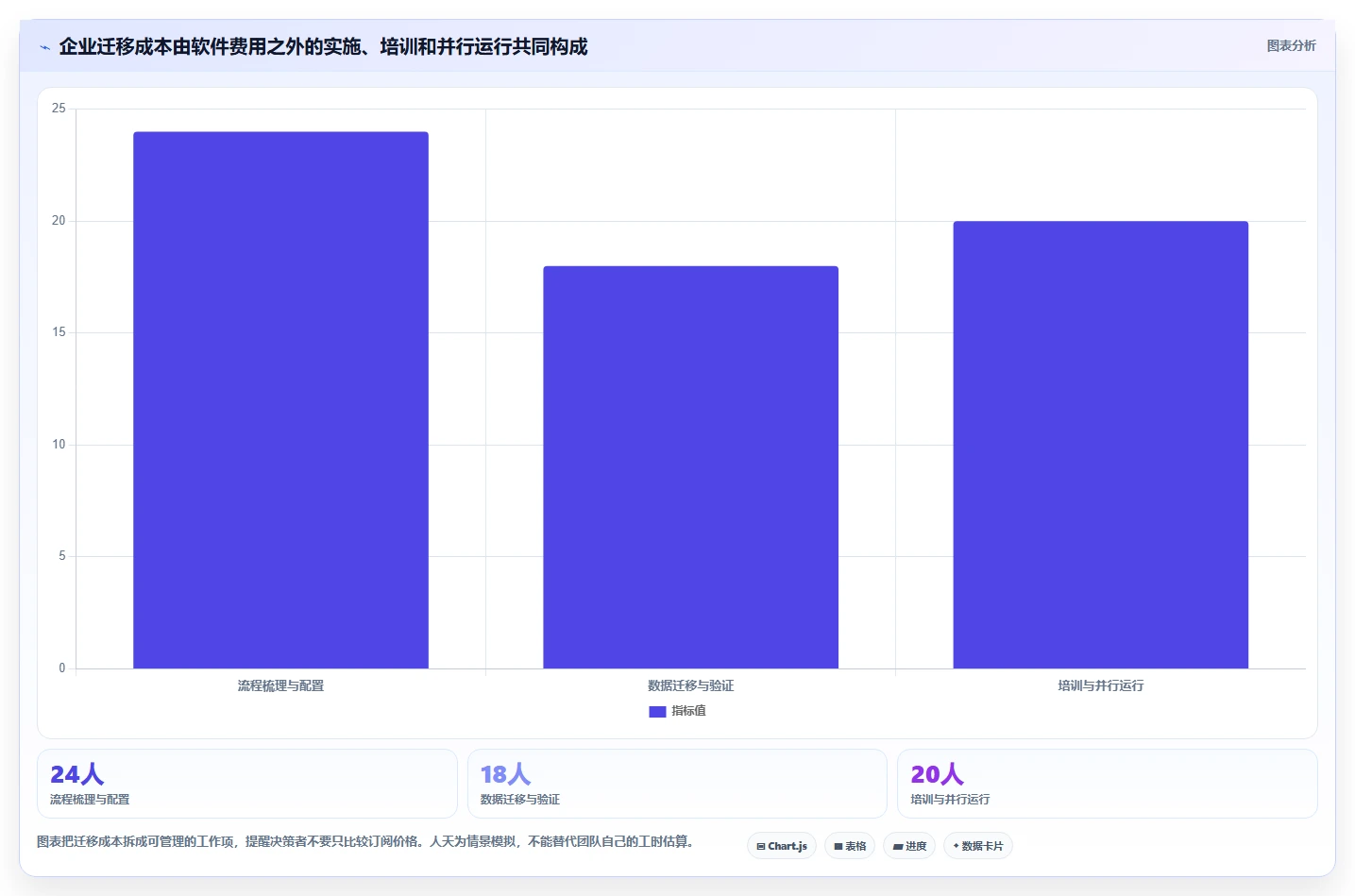
Task: Click the y-axis value 20
Action: click(59, 221)
